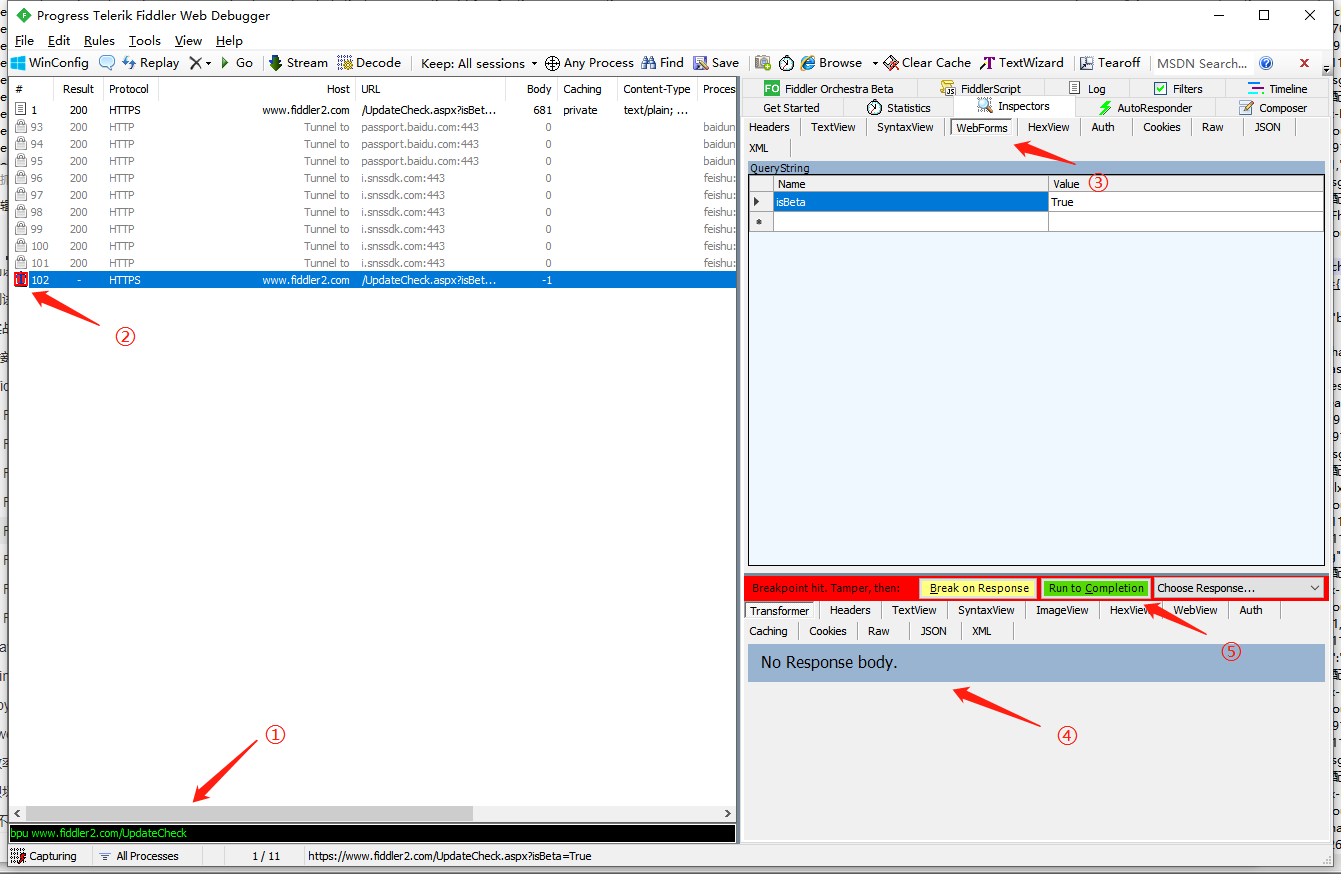The width and height of the screenshot is (1341, 874).
Task: Open the TextWizard tool
Action: (x=1022, y=62)
